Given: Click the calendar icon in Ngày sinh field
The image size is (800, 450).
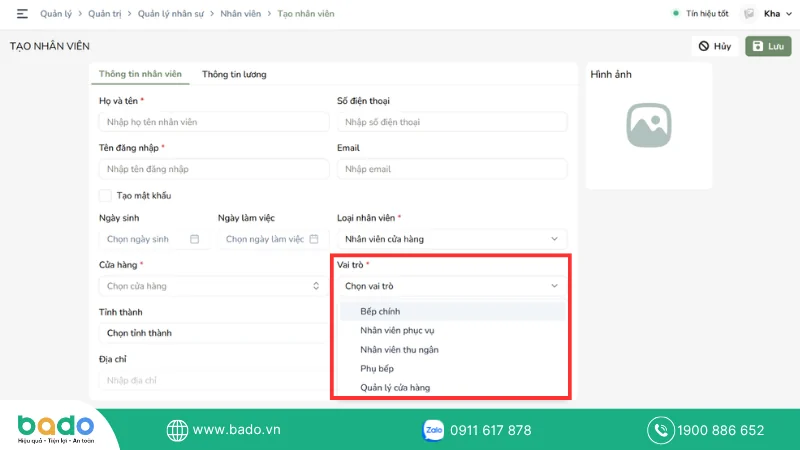Looking at the screenshot, I should 194,239.
